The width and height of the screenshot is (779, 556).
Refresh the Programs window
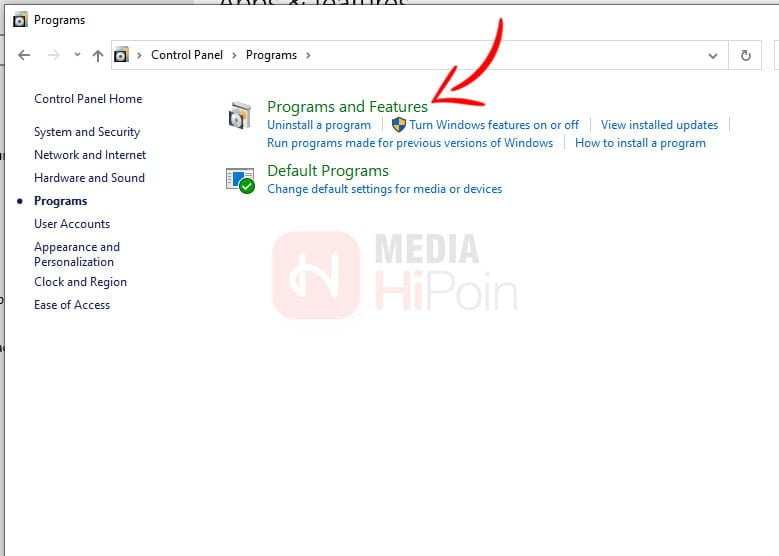tap(745, 55)
